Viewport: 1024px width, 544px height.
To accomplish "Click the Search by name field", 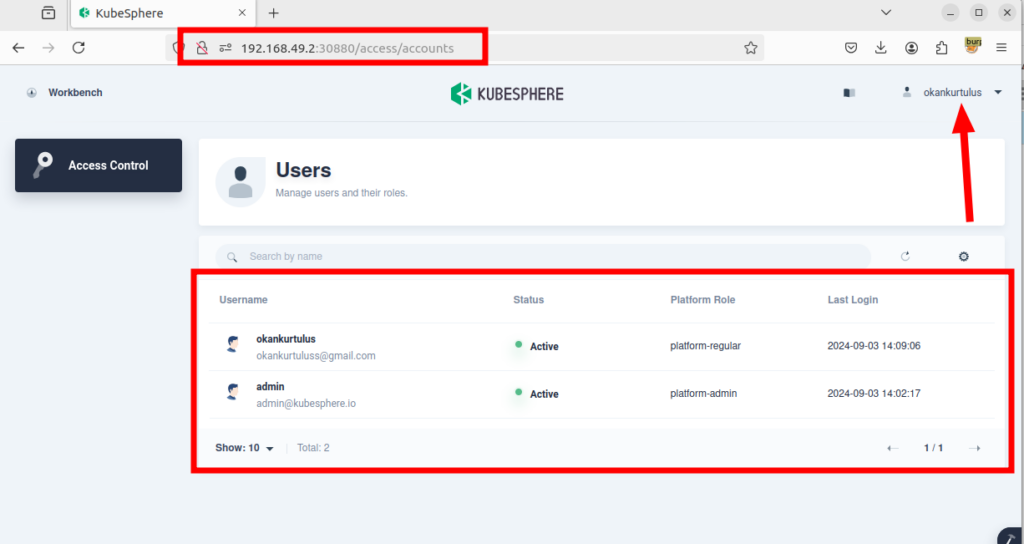I will tap(543, 257).
